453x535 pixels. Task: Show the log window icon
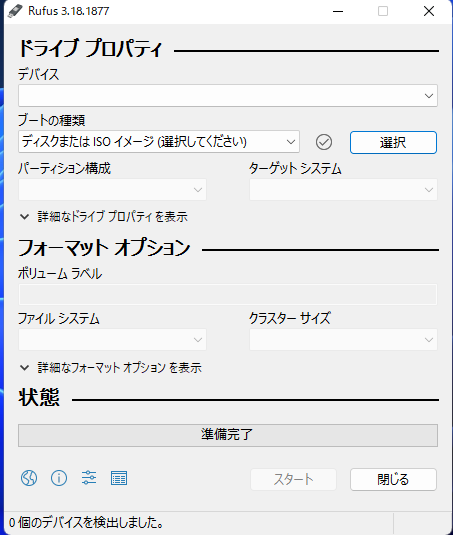(119, 478)
